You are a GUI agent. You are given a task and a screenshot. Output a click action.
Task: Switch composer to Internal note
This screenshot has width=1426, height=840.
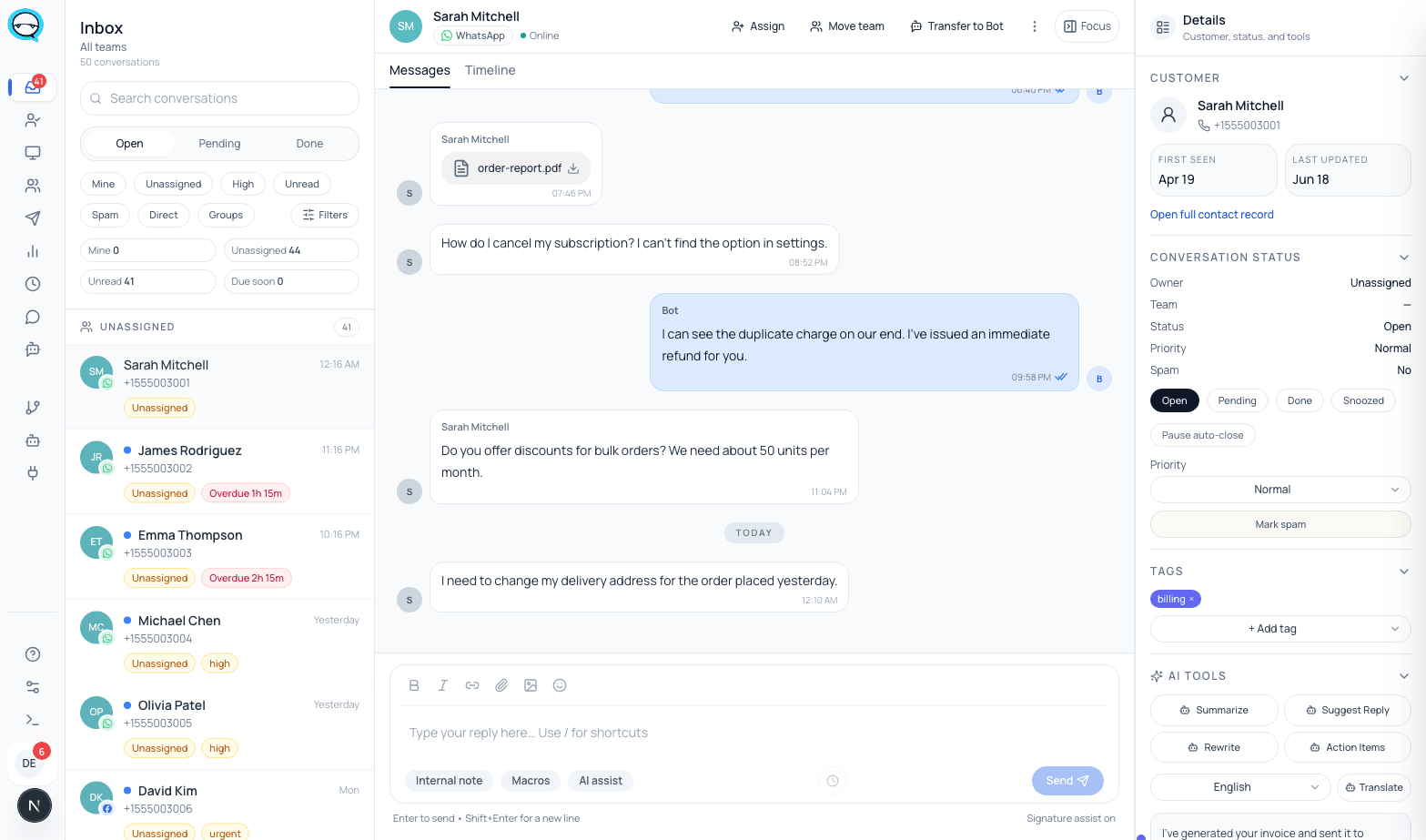tap(449, 781)
